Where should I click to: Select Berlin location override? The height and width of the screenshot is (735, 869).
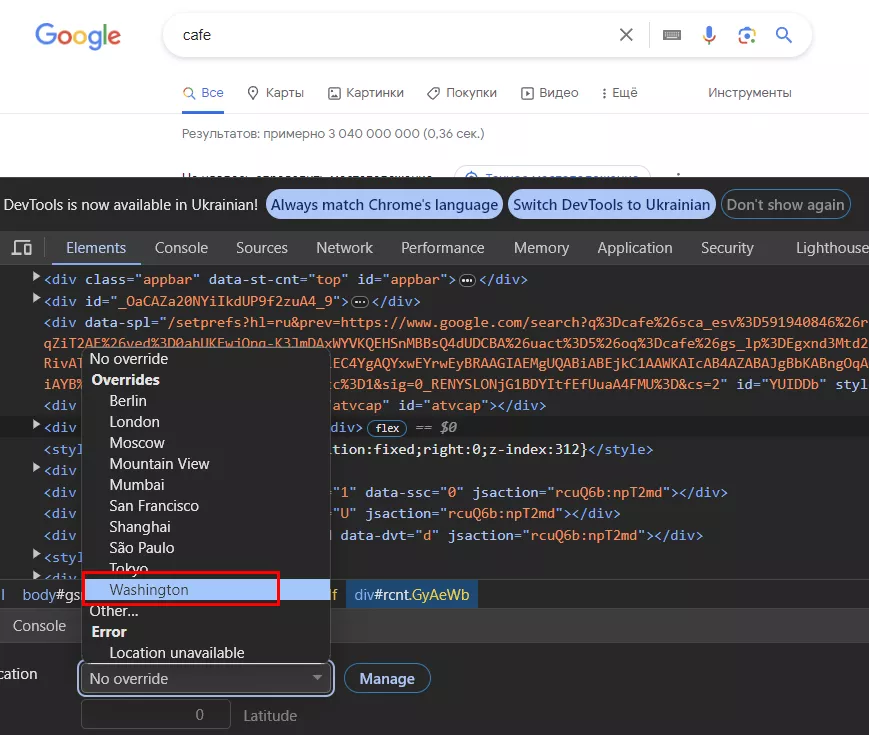point(206,401)
